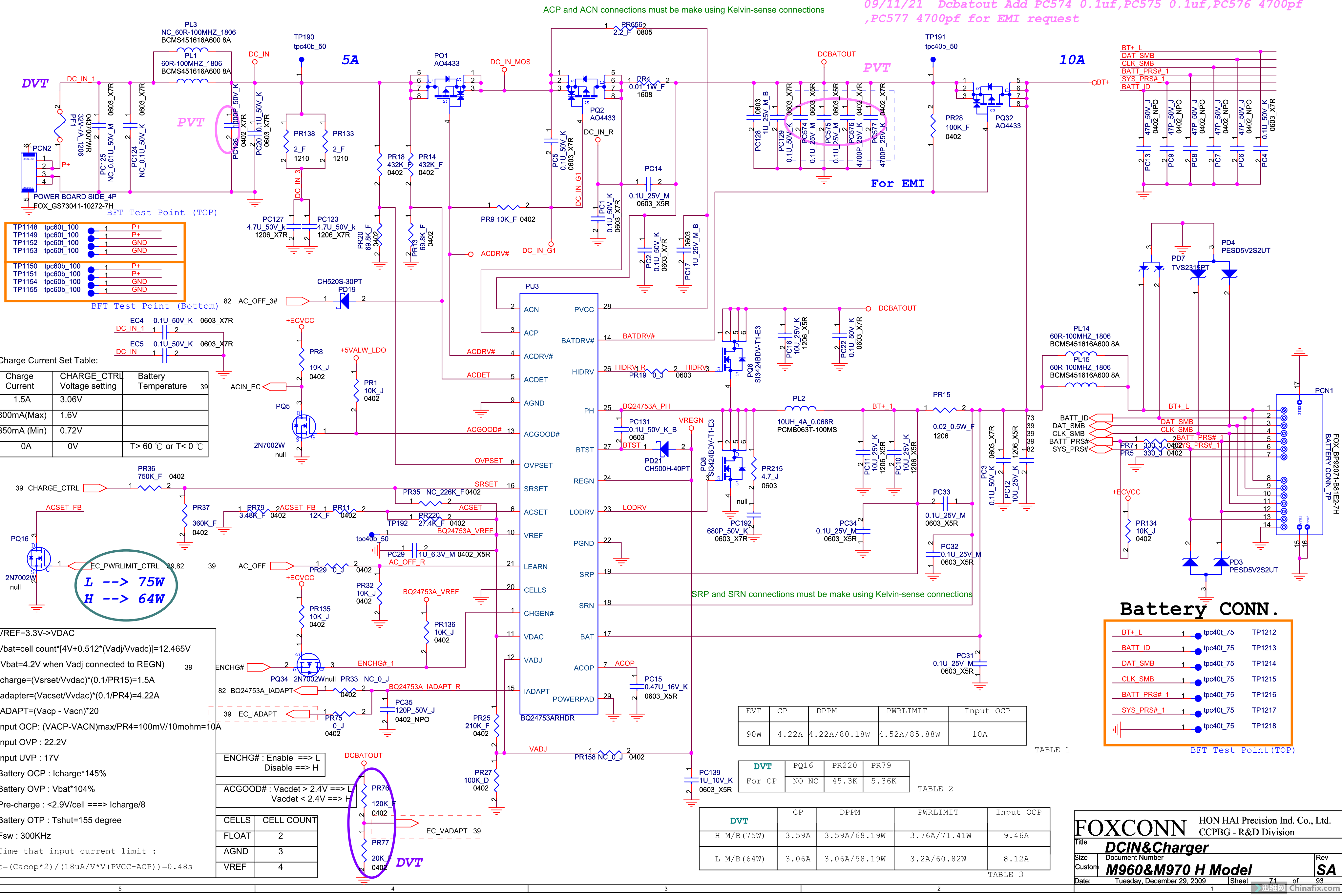Select the TP1218 battery test point label
This screenshot has height=896, width=1342.
click(1264, 726)
